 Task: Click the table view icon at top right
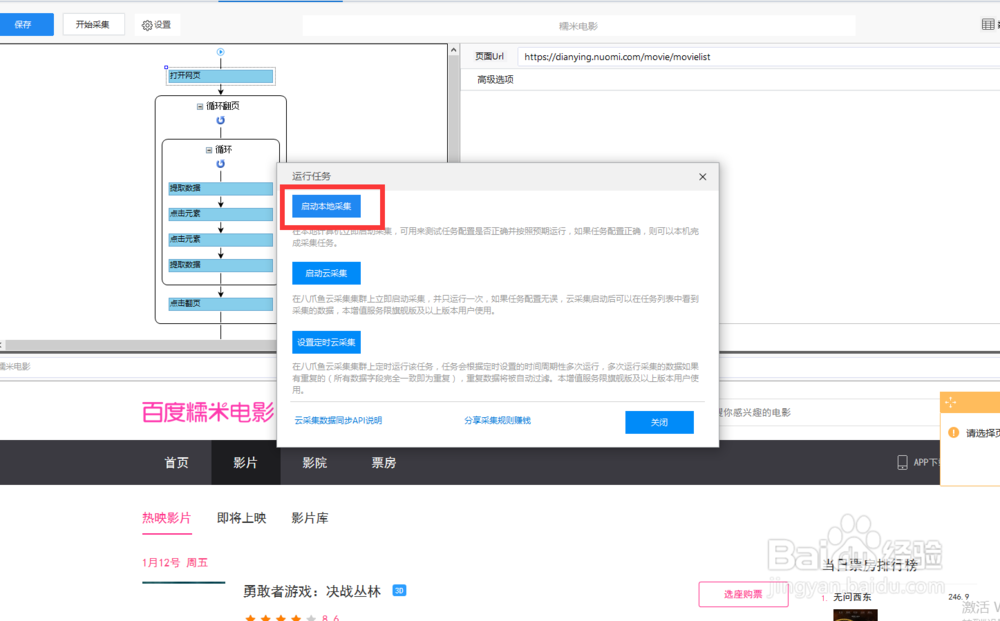988,24
